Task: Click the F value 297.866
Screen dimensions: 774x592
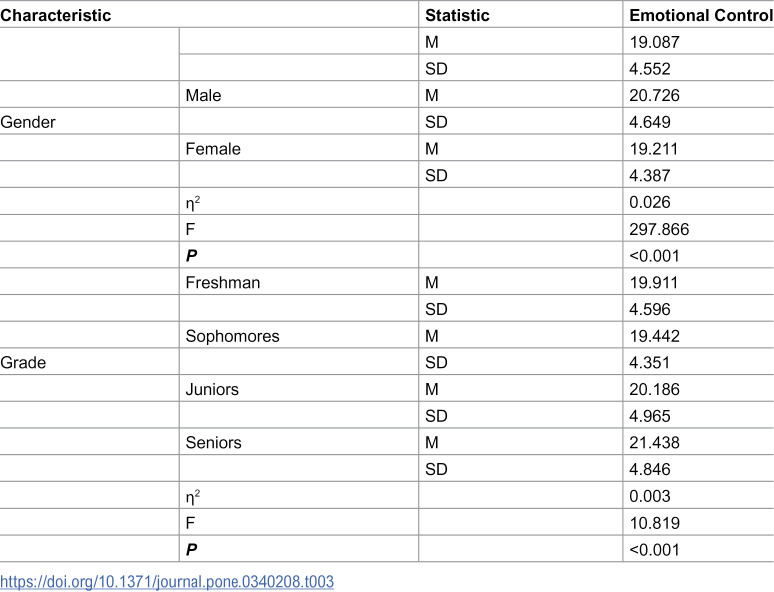Action: 659,229
